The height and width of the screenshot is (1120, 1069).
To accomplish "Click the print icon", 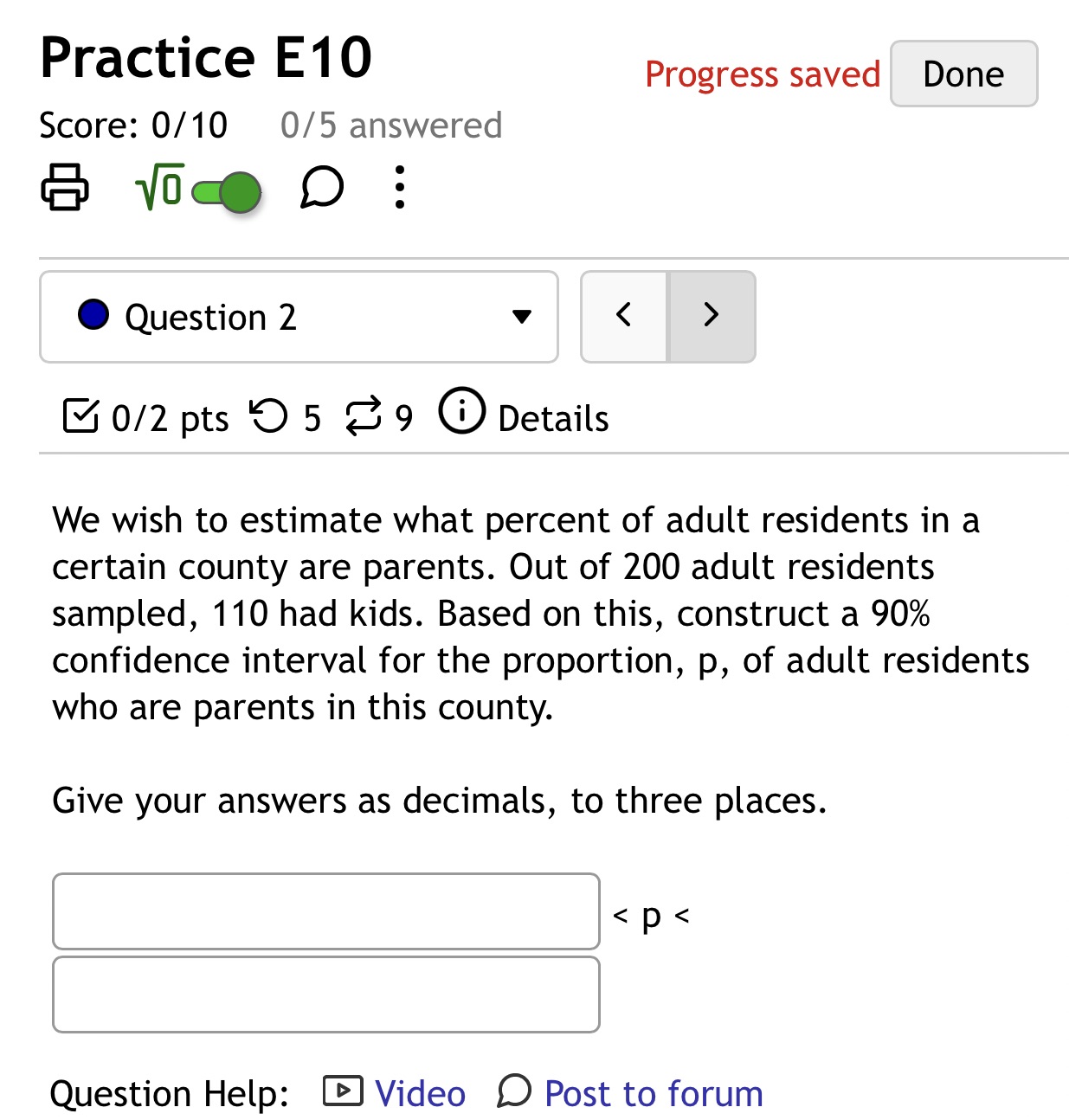I will point(66,188).
